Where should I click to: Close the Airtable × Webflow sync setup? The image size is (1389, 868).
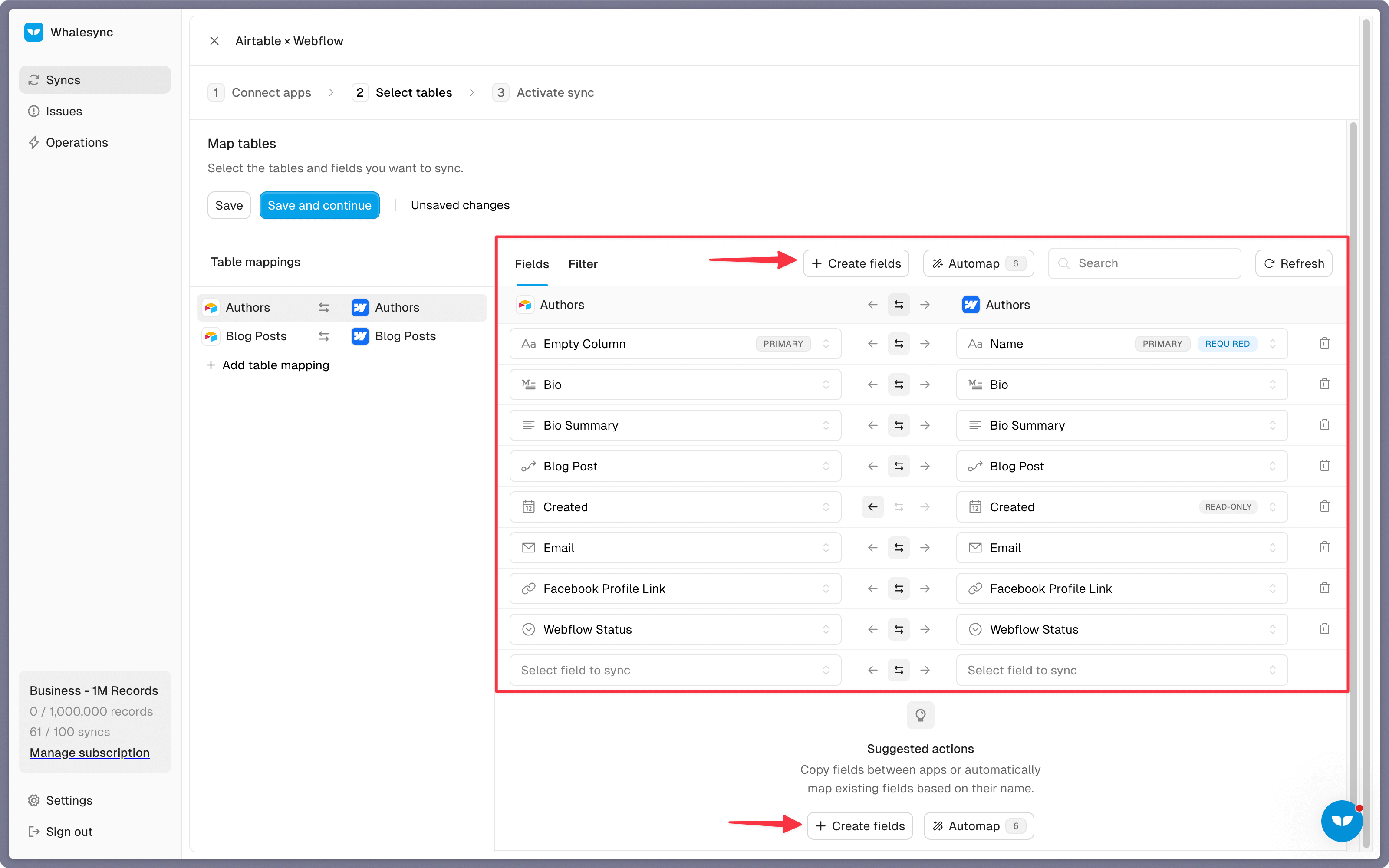click(214, 41)
